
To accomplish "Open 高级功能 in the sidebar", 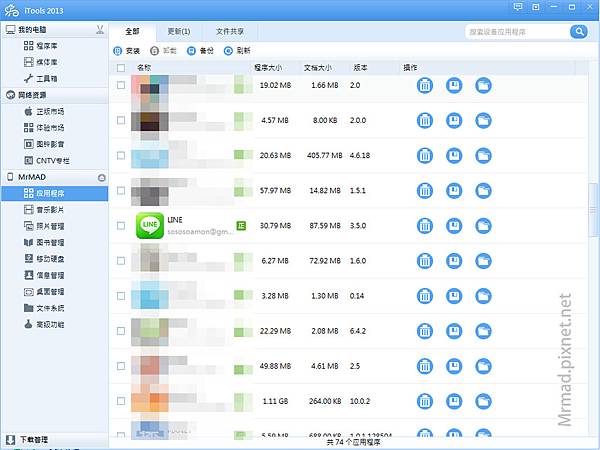I will (54, 325).
